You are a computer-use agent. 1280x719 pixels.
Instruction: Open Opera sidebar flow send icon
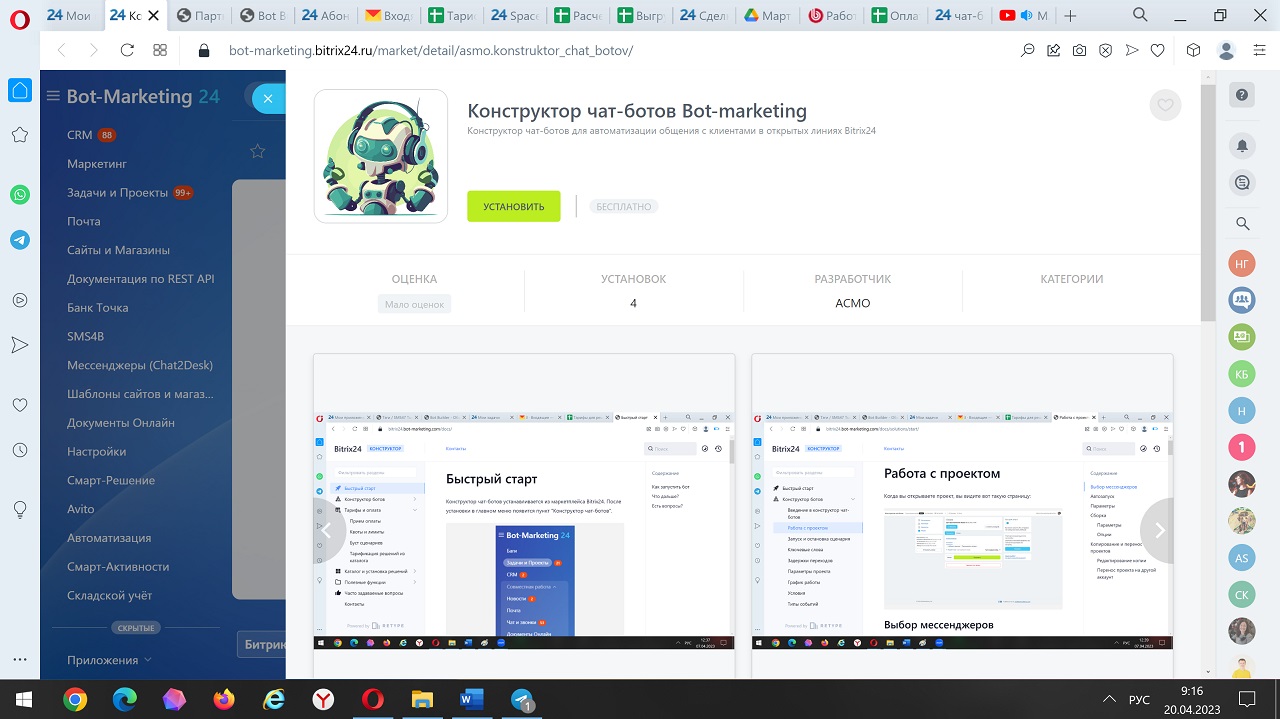20,344
